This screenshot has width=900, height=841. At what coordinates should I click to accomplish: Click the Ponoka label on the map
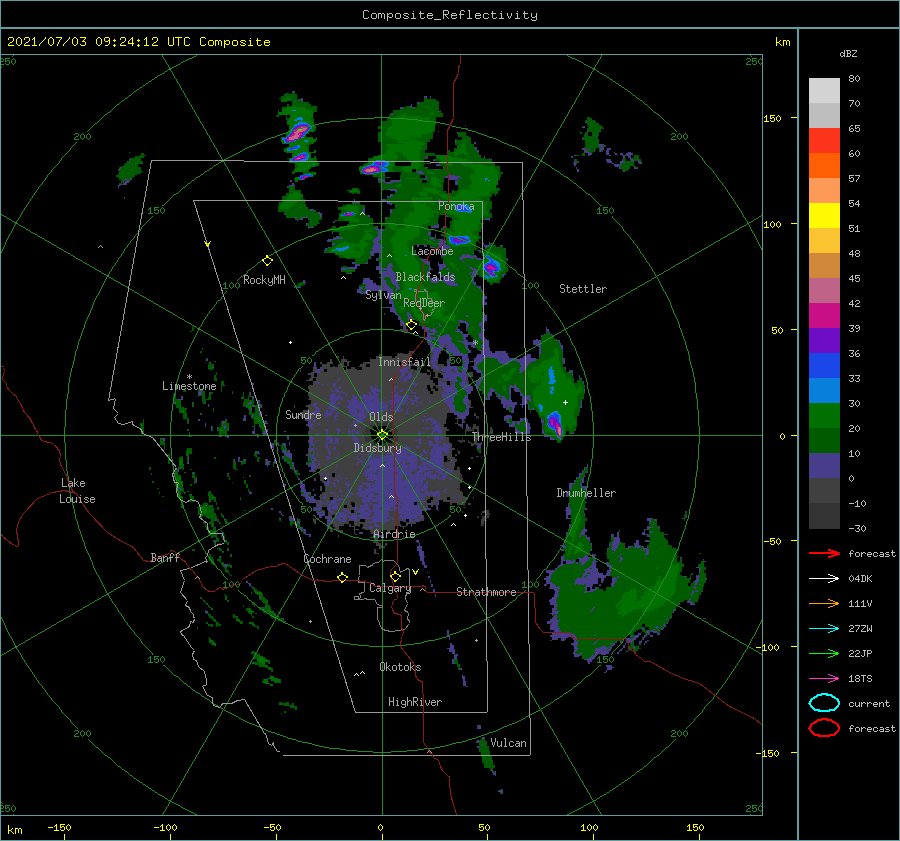(x=456, y=206)
